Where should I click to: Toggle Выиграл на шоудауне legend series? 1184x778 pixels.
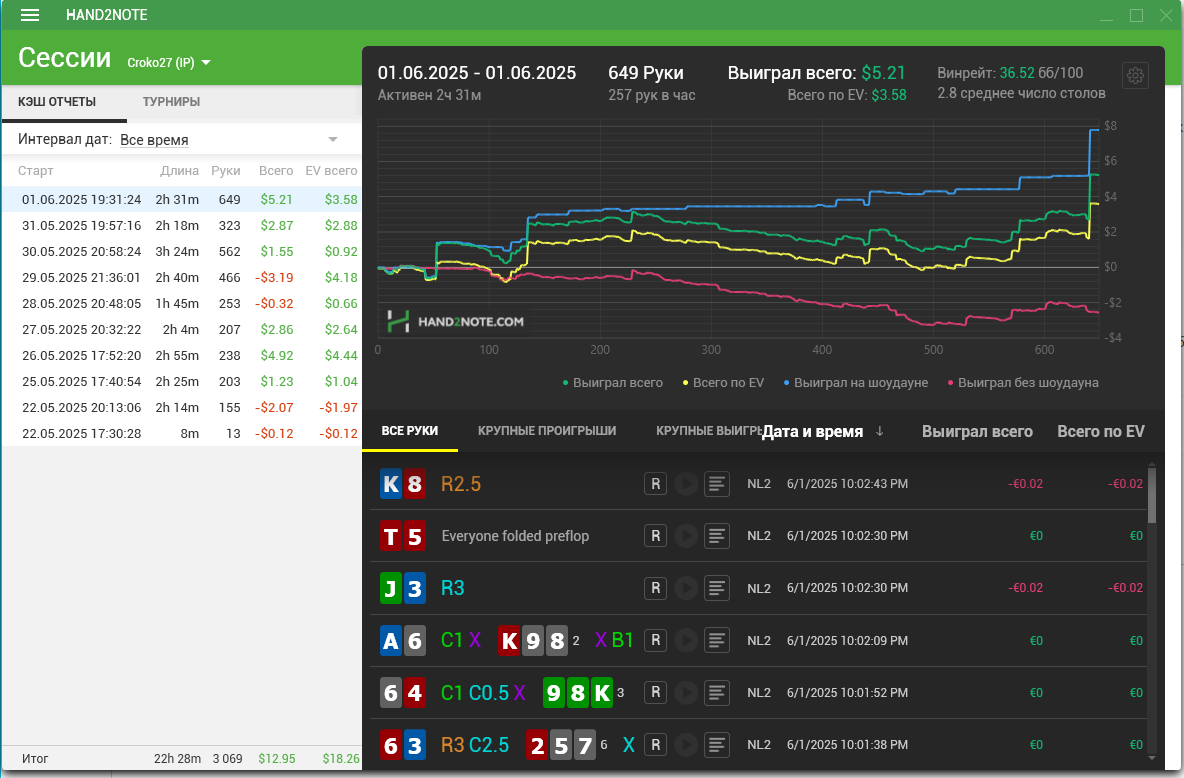tap(856, 382)
